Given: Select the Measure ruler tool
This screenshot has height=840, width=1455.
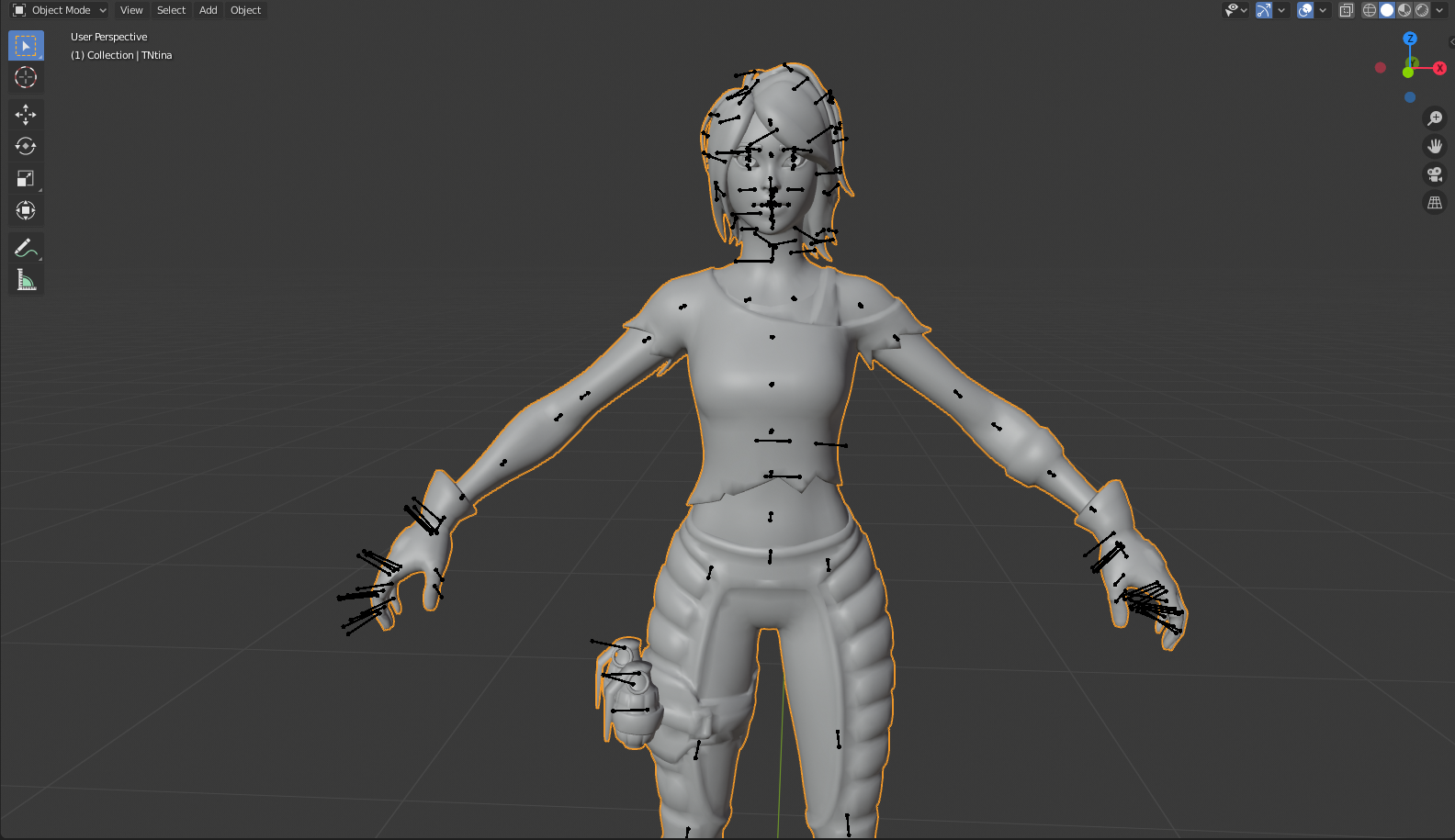Looking at the screenshot, I should point(26,280).
